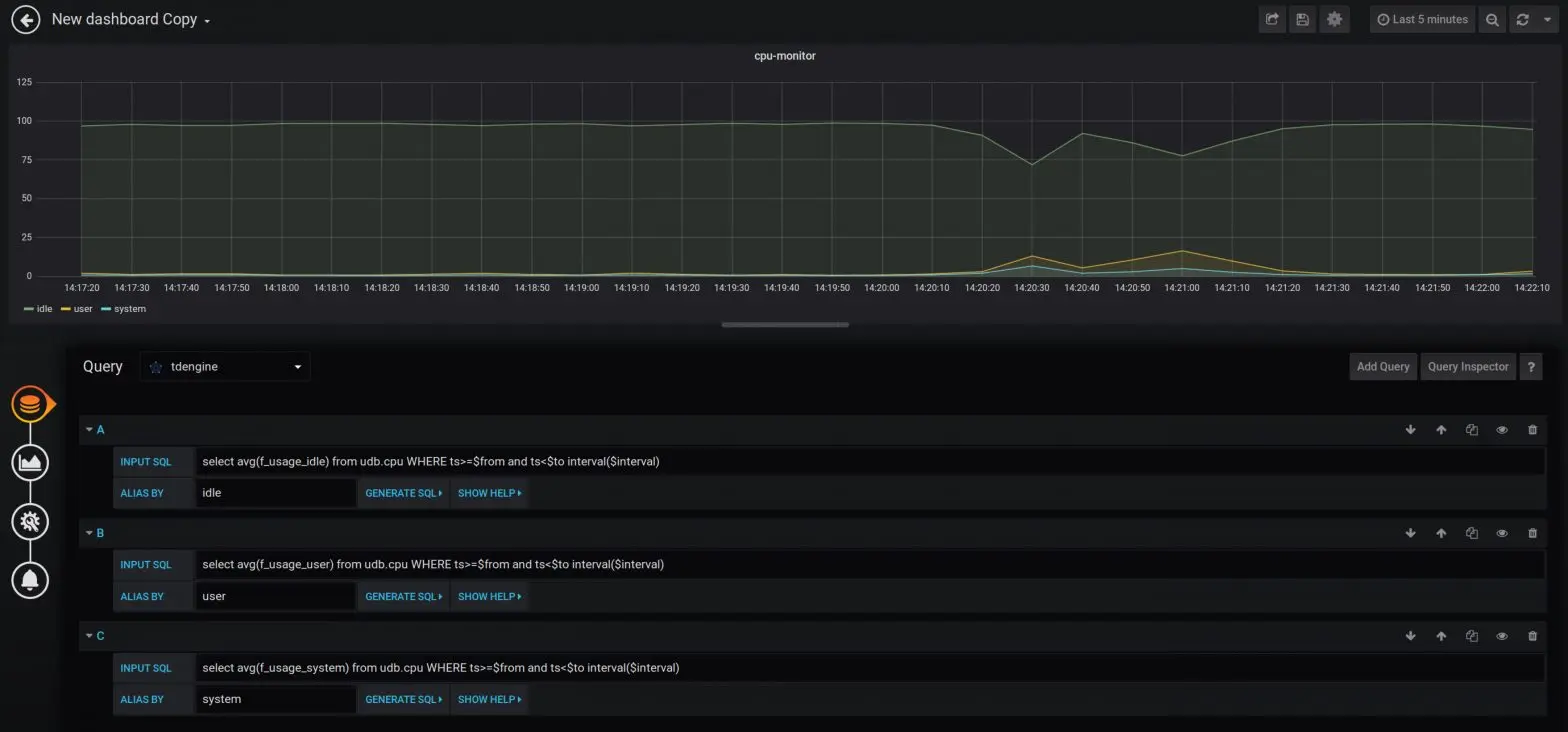This screenshot has width=1568, height=732.
Task: Open the Alert bell tab icon
Action: (30, 579)
